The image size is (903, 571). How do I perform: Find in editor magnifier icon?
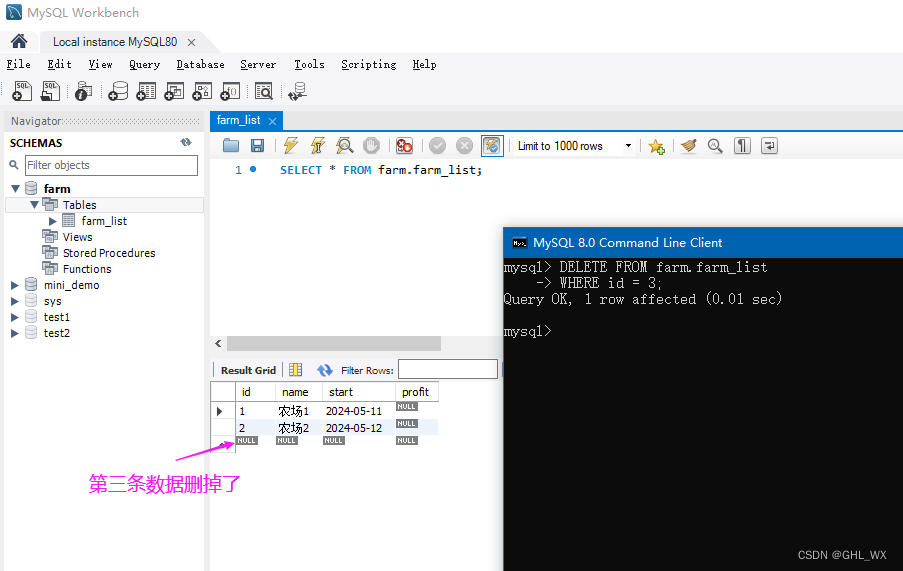pyautogui.click(x=715, y=146)
